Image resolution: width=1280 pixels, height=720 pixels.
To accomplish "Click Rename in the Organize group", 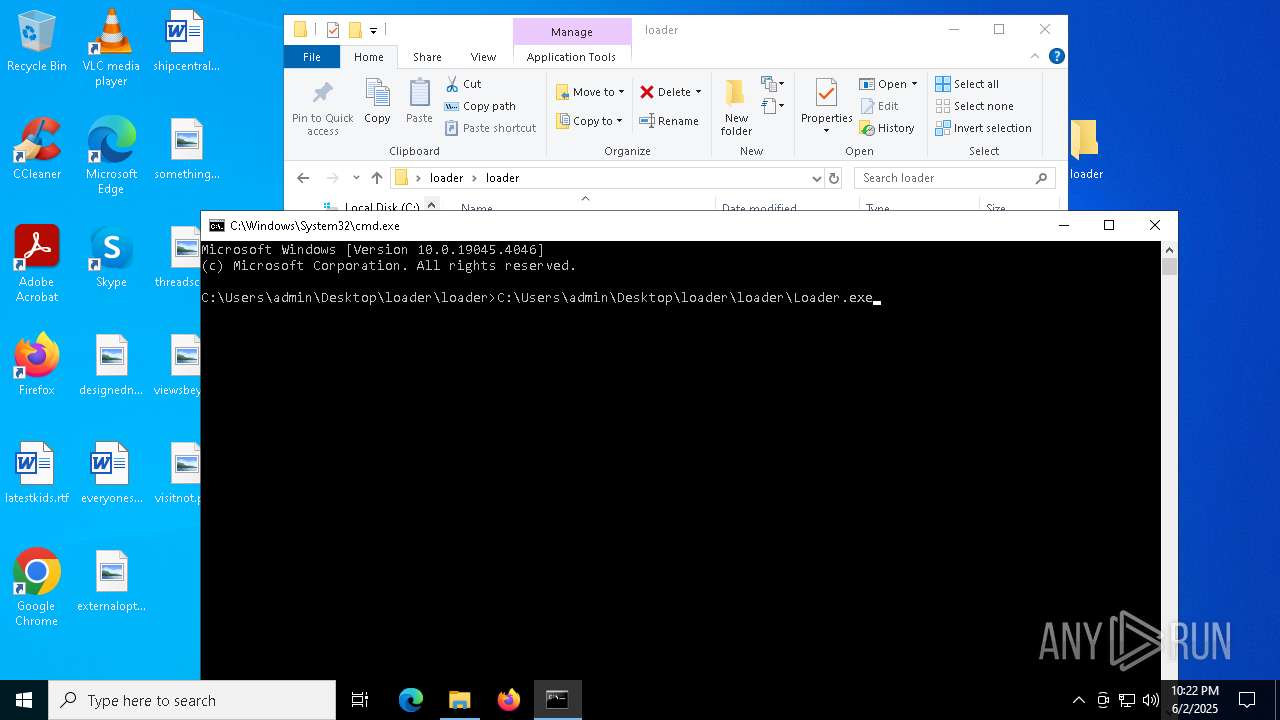I will (x=669, y=121).
